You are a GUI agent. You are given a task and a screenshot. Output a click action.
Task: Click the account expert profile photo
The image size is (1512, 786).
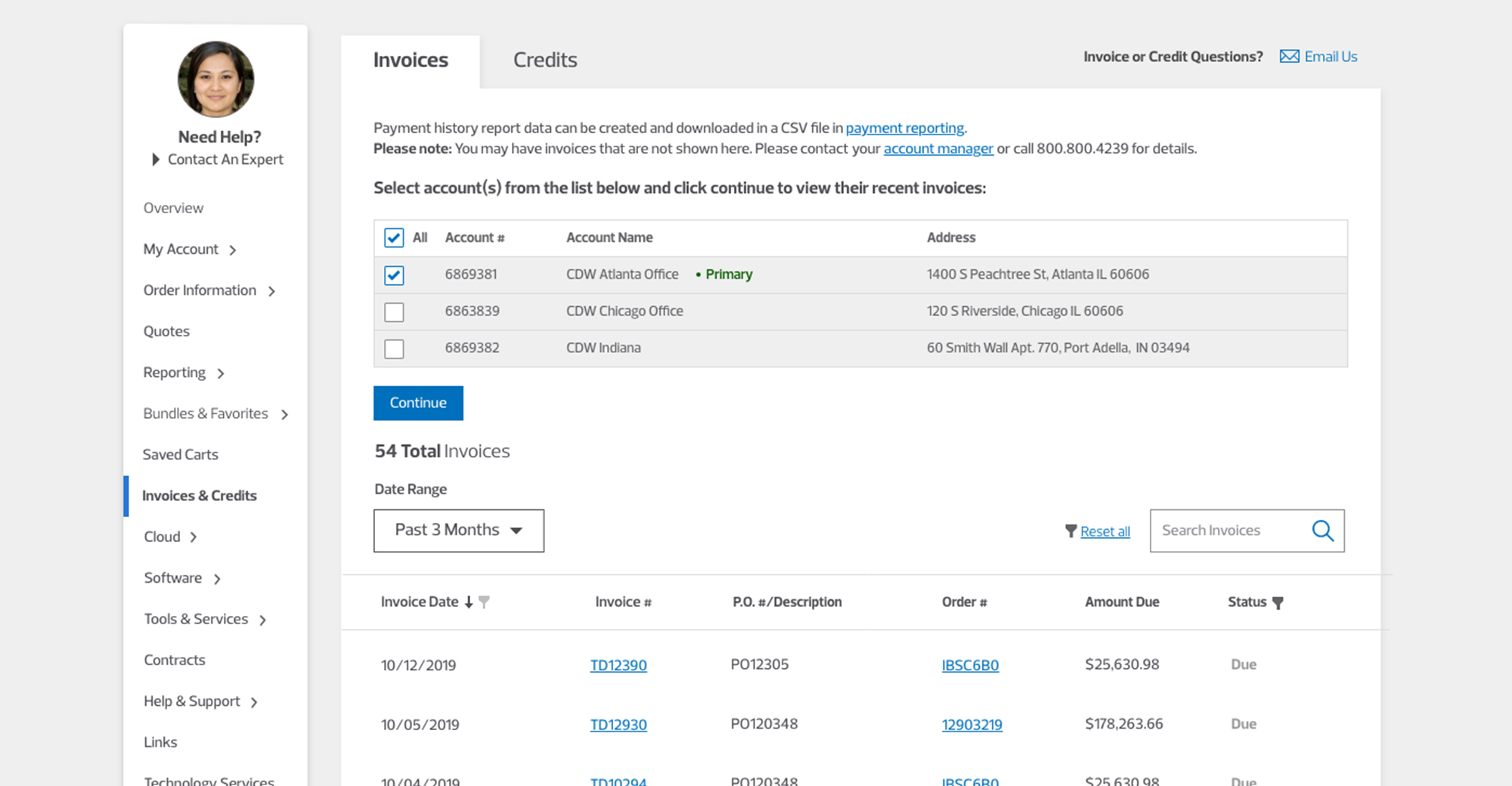tap(216, 79)
